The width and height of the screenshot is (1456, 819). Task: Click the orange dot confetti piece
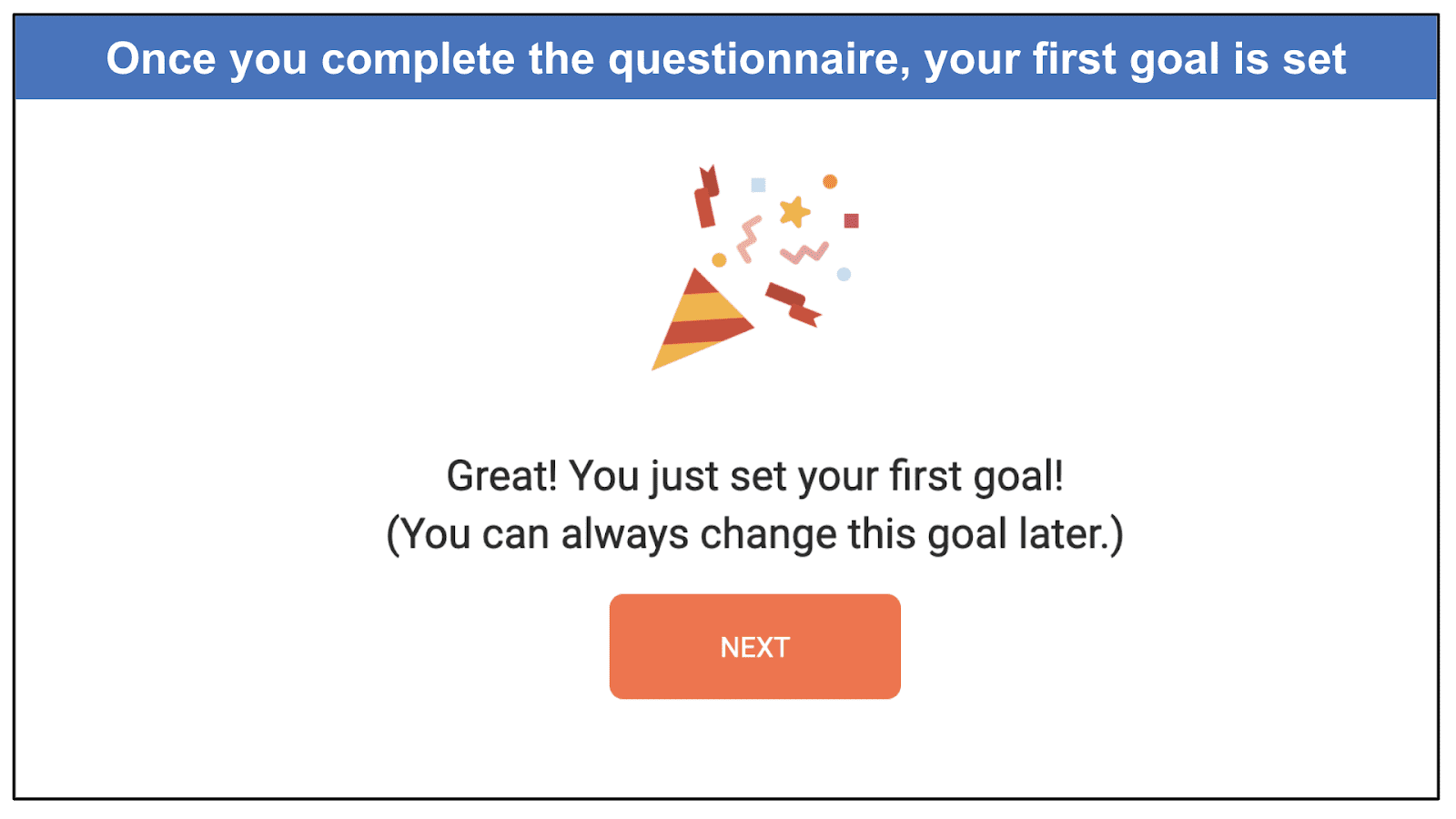click(x=830, y=181)
